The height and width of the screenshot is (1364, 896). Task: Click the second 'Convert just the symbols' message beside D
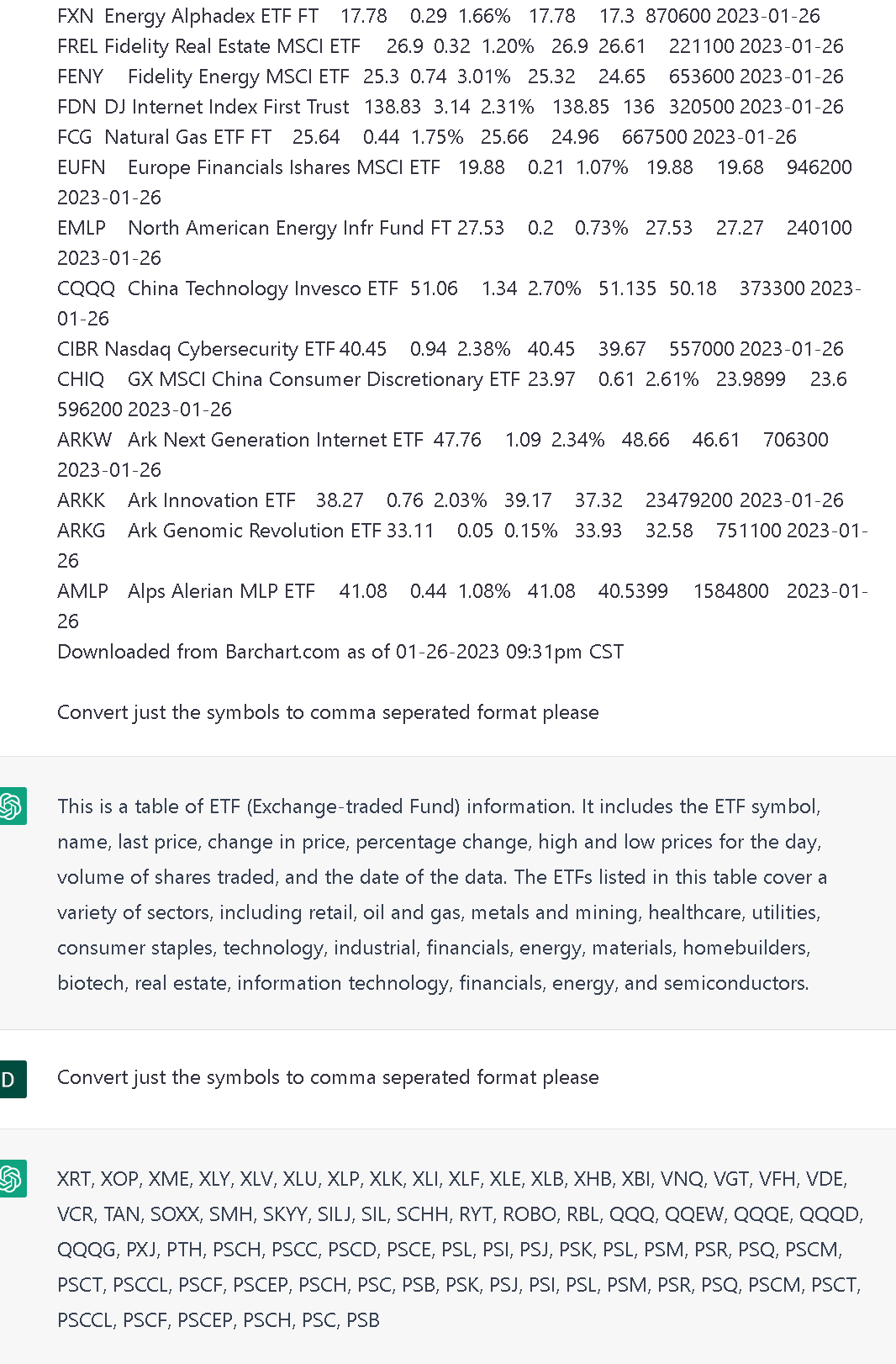[x=328, y=1077]
